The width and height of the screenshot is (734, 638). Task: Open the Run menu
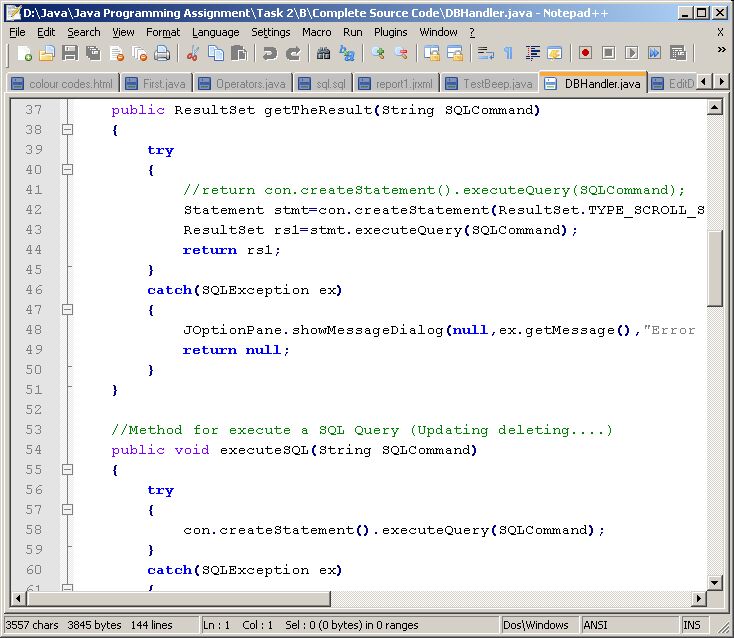352,32
